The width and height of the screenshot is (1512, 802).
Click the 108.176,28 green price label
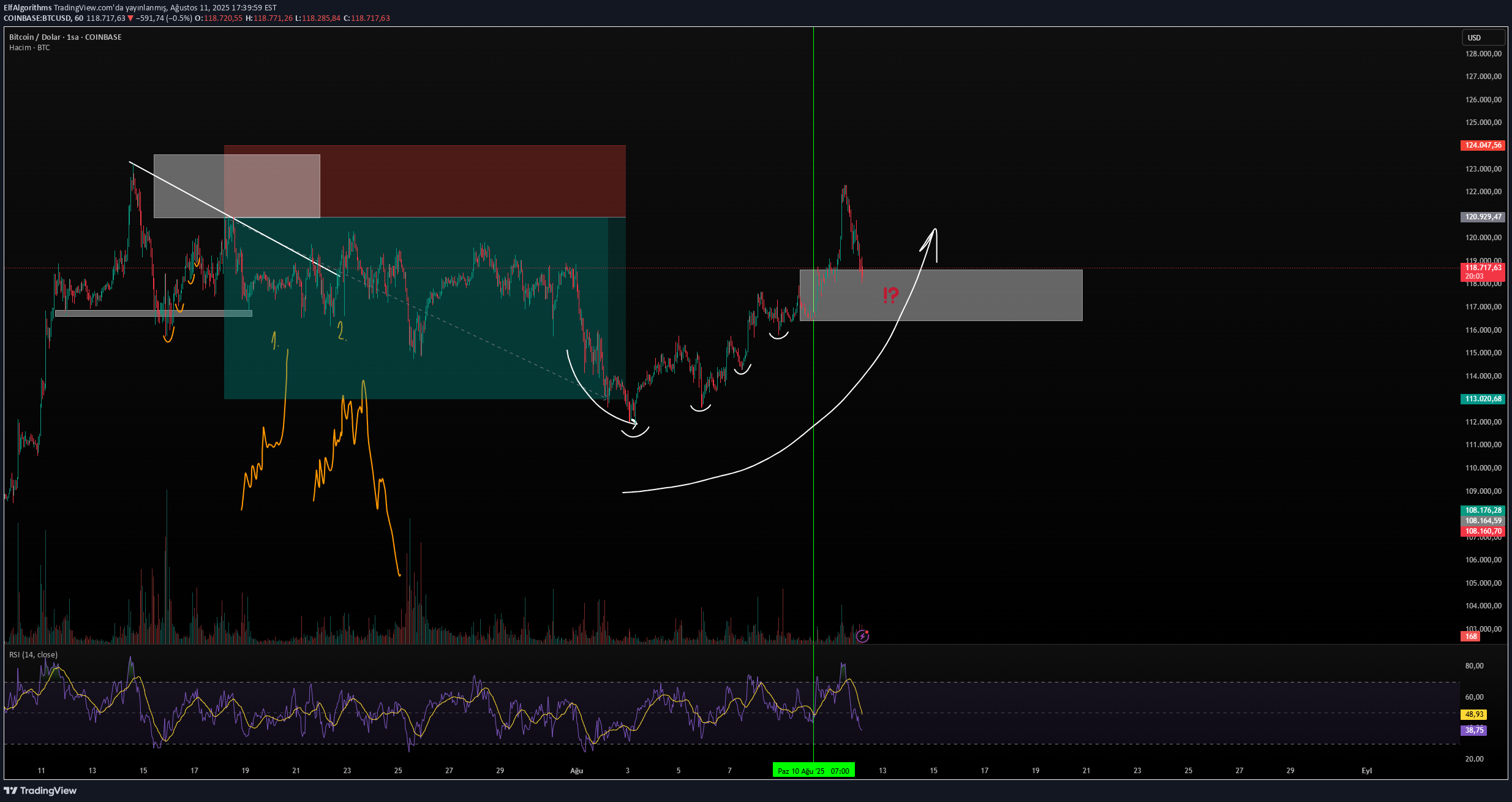coord(1483,510)
